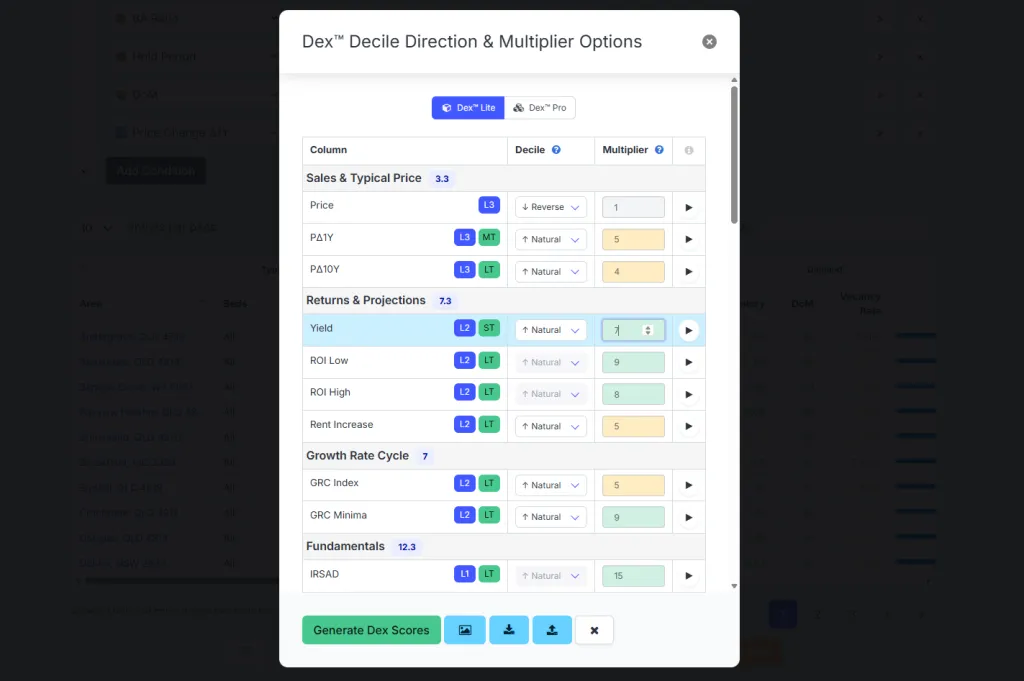1024x681 pixels.
Task: Click play arrow in ROI High row
Action: click(x=688, y=394)
